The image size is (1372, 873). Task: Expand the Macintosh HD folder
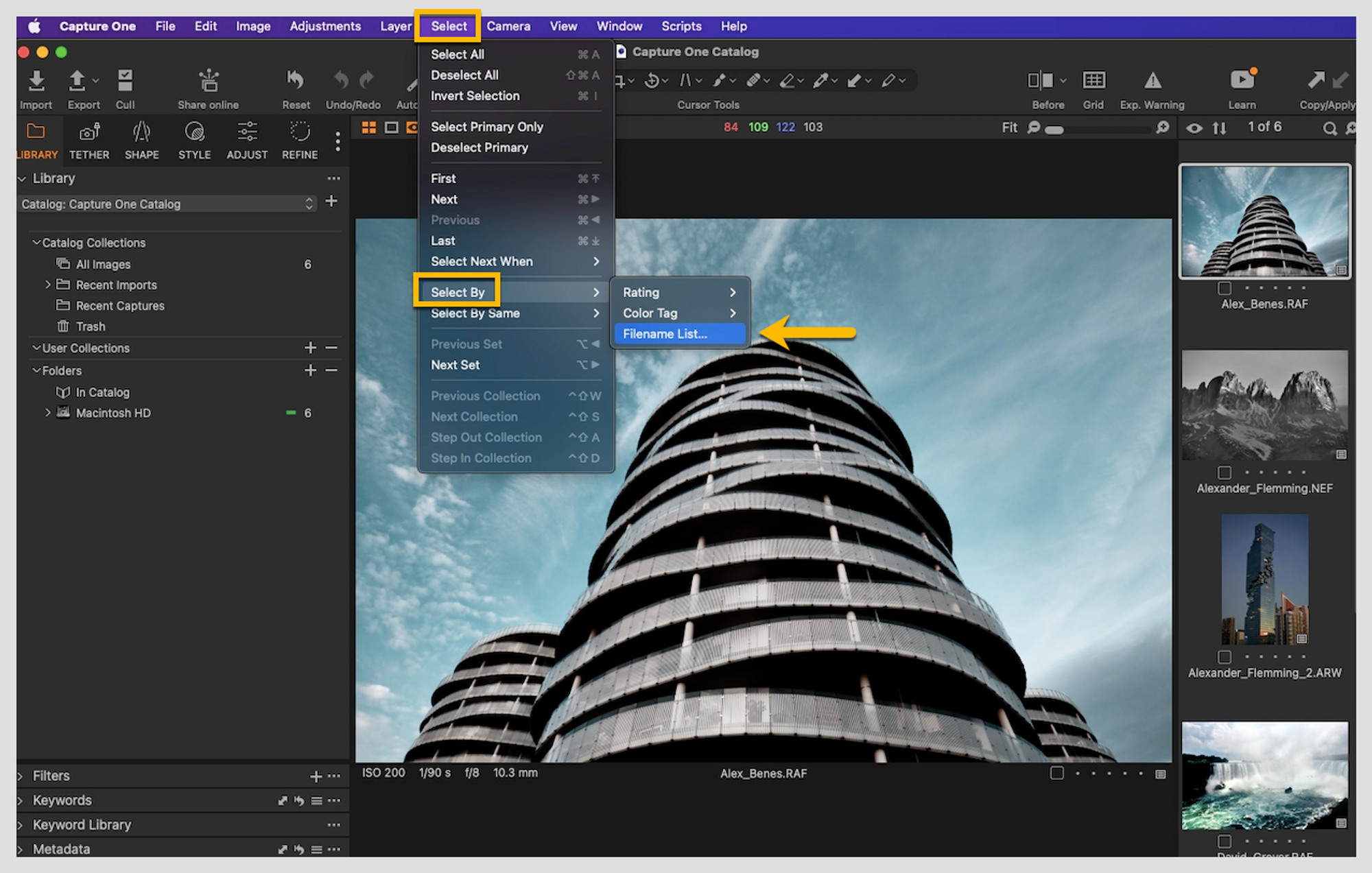[47, 412]
